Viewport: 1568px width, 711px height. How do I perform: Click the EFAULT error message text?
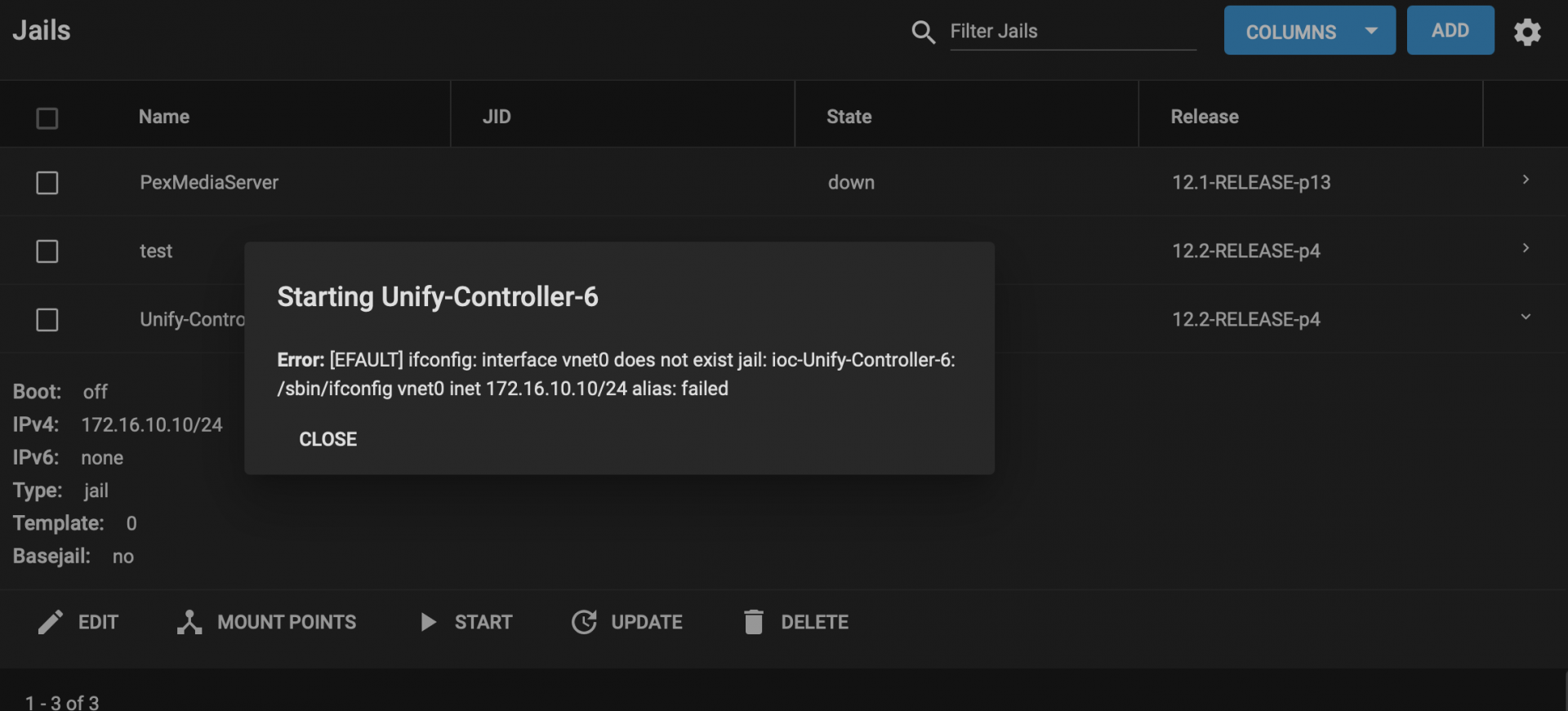617,374
